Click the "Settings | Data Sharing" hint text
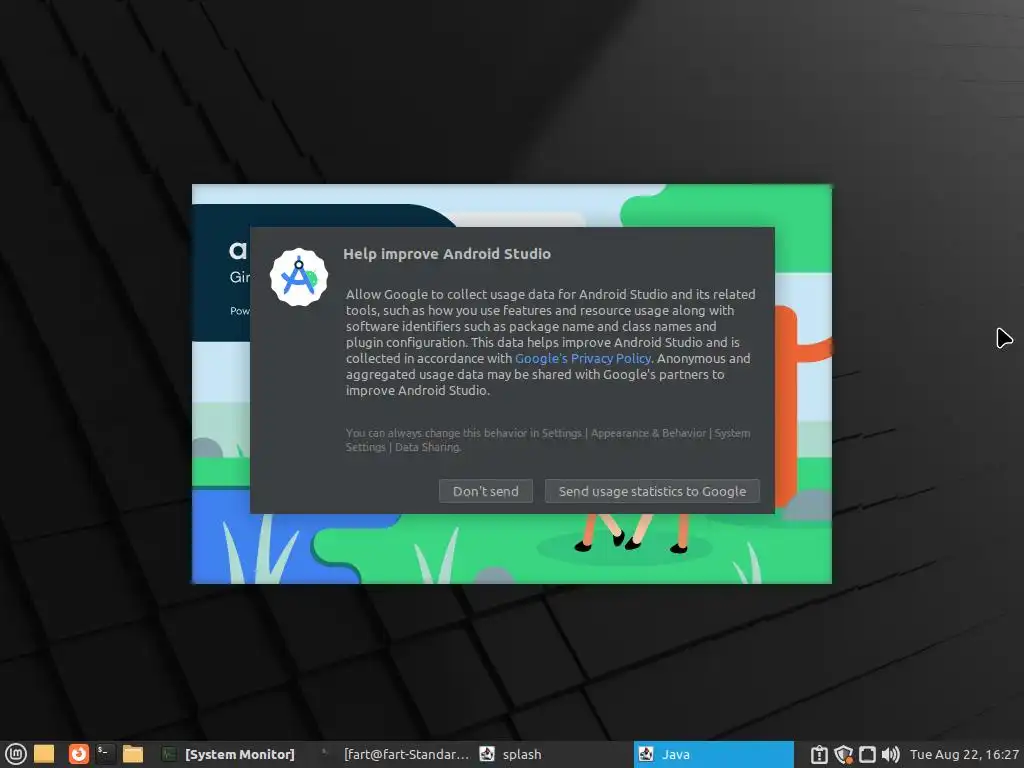The image size is (1024, 768). click(x=404, y=447)
